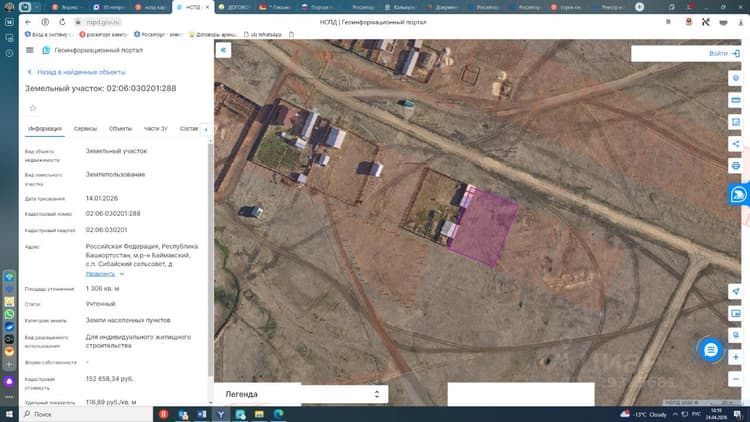
Task: Open the bookmark page icon in address bar
Action: (x=668, y=22)
